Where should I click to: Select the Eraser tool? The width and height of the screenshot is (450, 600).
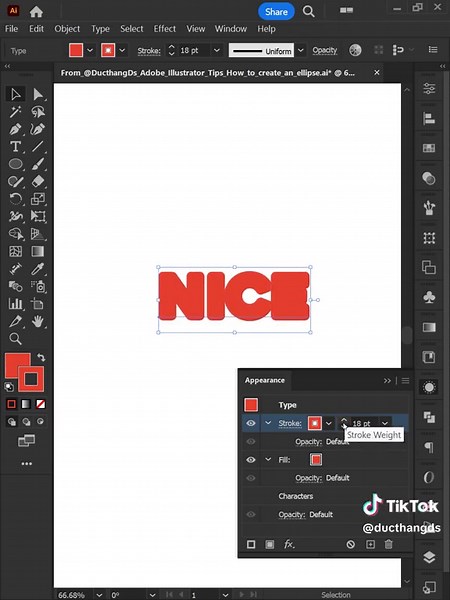38,181
